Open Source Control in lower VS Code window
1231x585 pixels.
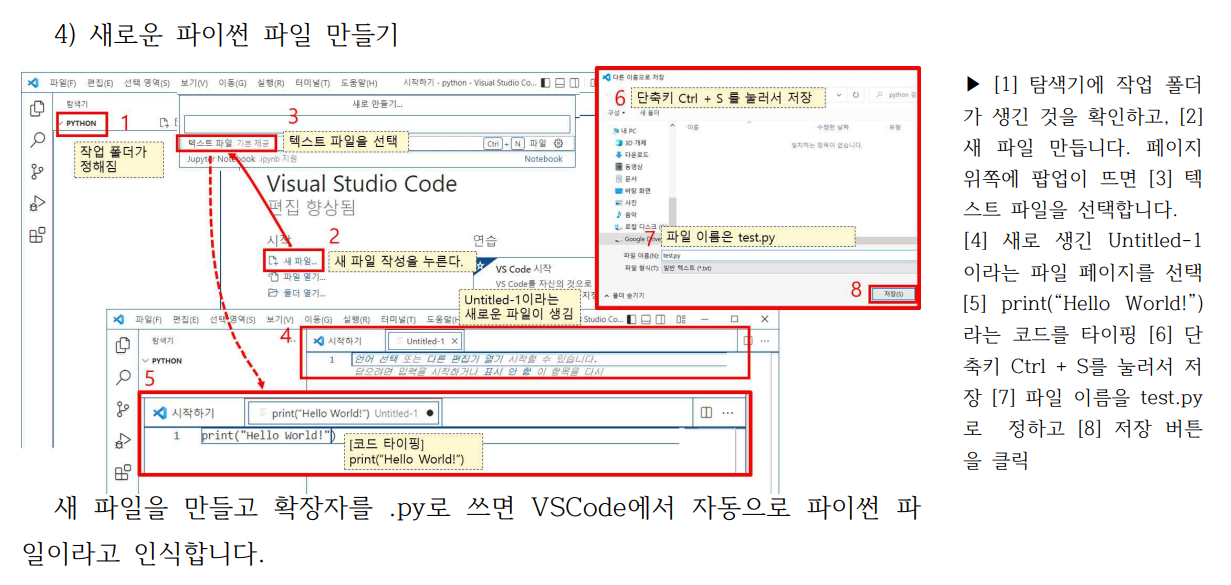(123, 409)
